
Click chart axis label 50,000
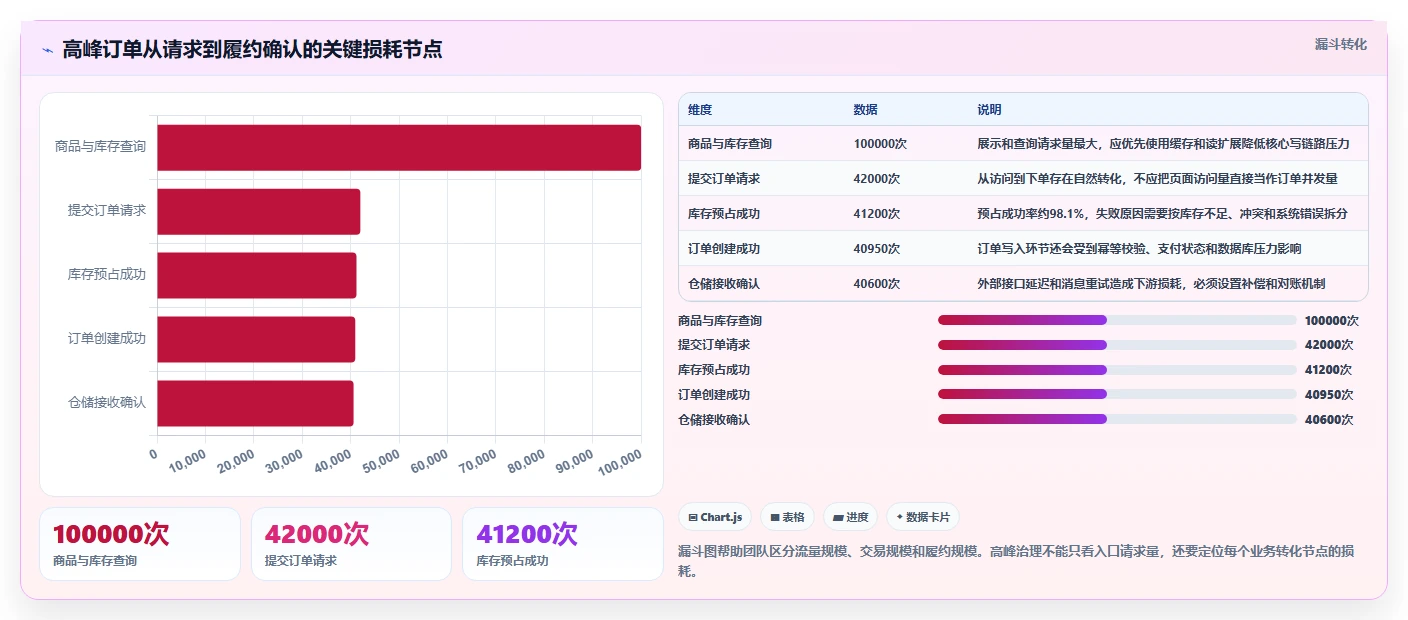pos(380,461)
